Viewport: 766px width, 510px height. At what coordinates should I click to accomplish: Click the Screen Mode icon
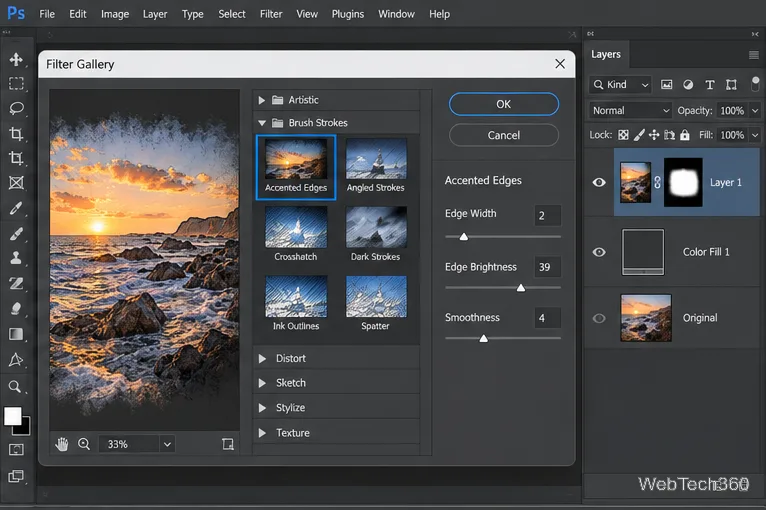(16, 476)
